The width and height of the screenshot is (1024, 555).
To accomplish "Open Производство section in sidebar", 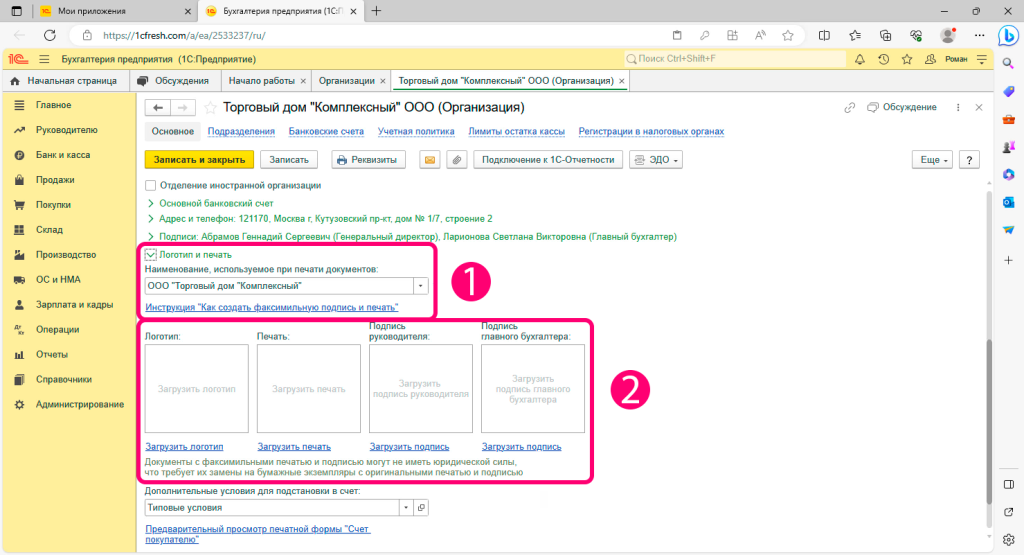I will click(x=65, y=255).
